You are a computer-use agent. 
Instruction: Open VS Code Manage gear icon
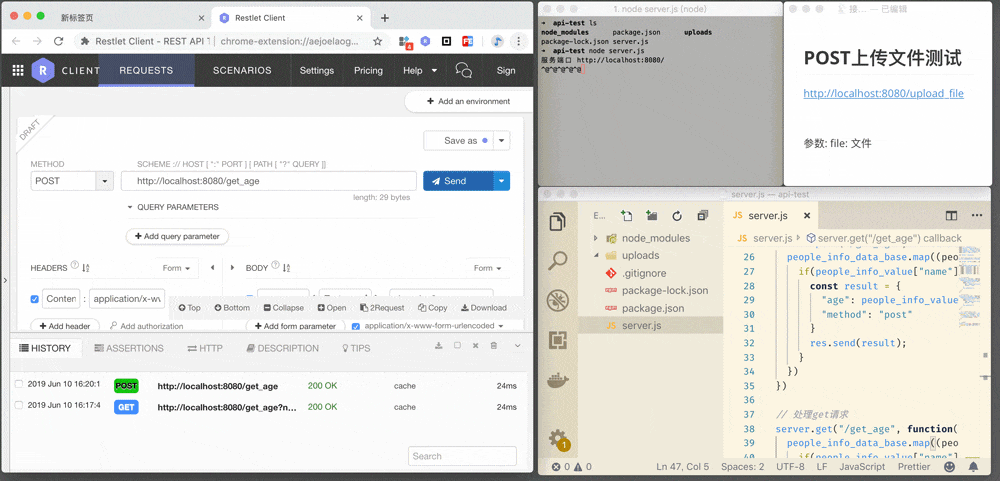point(558,440)
